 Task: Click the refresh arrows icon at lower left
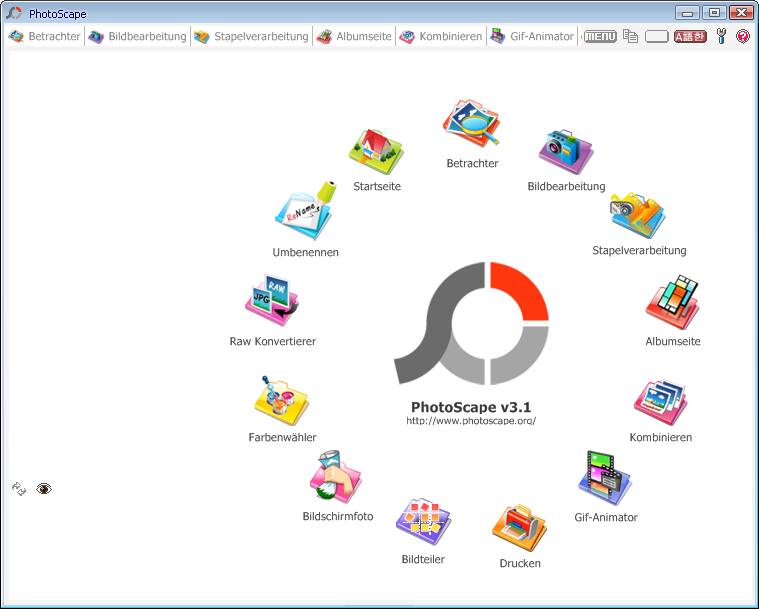click(19, 489)
